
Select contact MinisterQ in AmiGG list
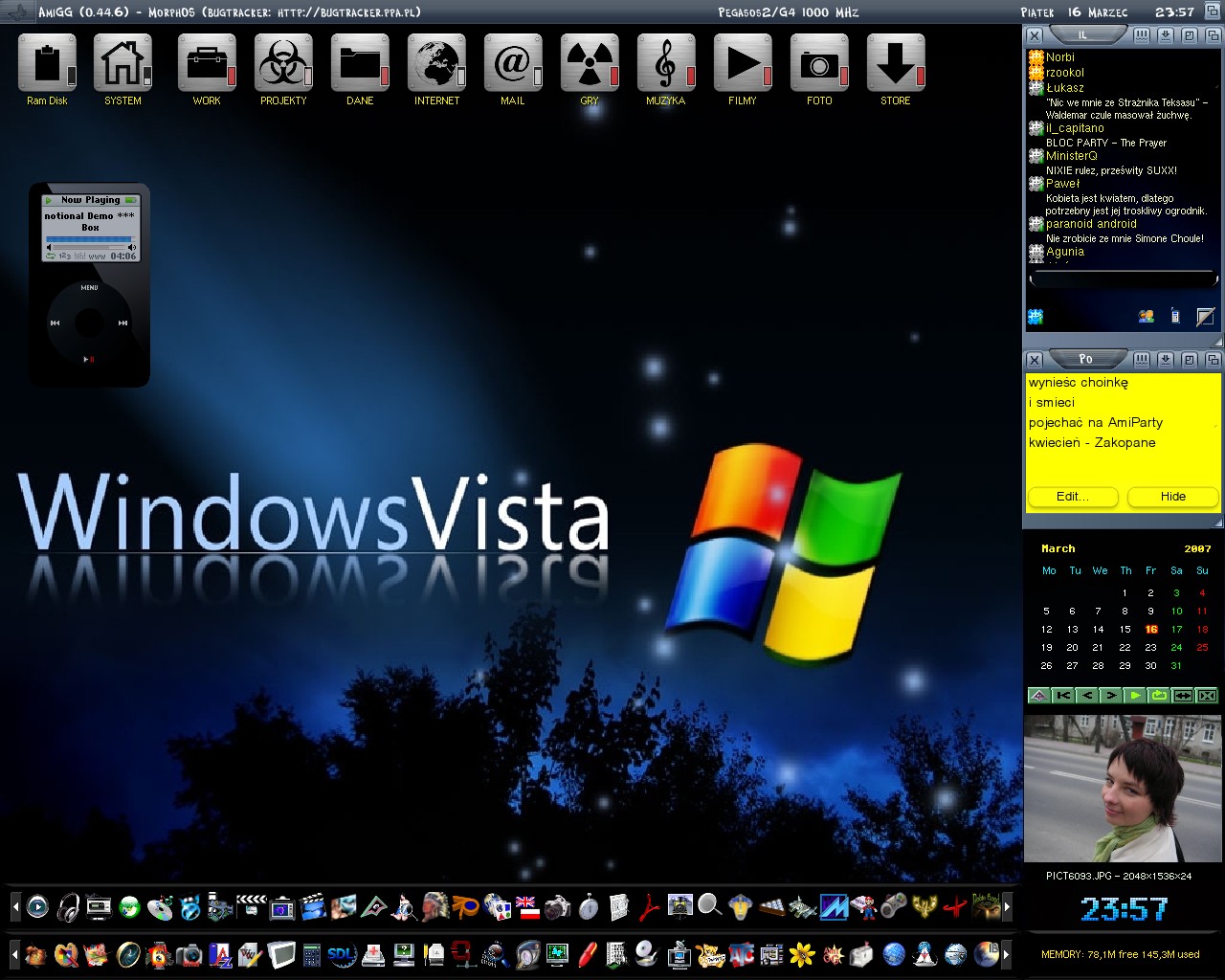click(1072, 156)
